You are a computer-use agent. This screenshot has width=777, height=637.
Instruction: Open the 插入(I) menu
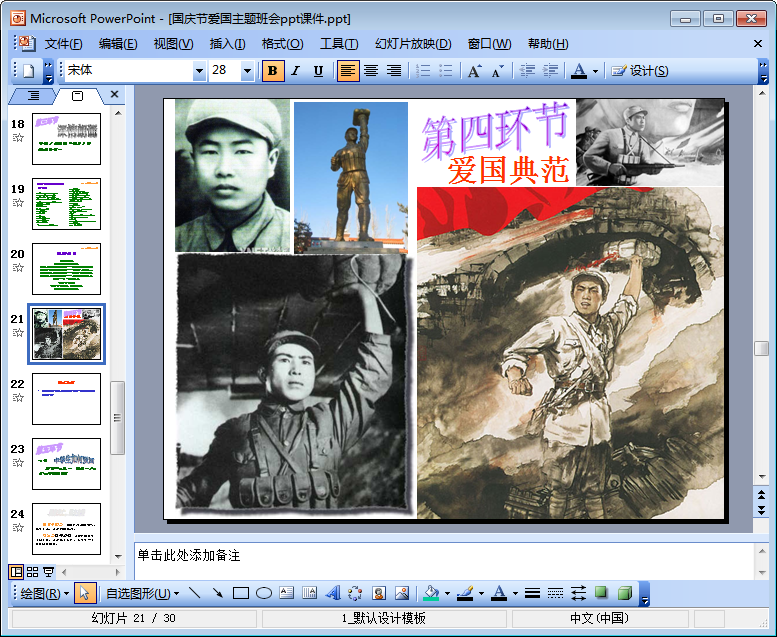[227, 44]
